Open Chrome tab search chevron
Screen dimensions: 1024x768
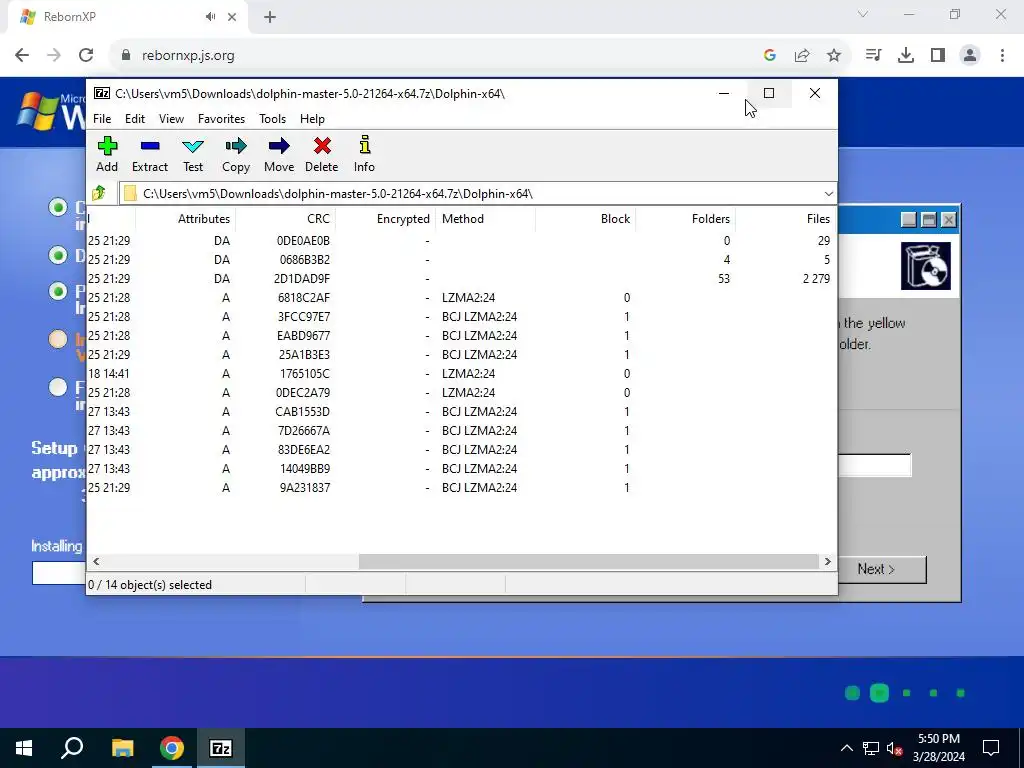863,14
